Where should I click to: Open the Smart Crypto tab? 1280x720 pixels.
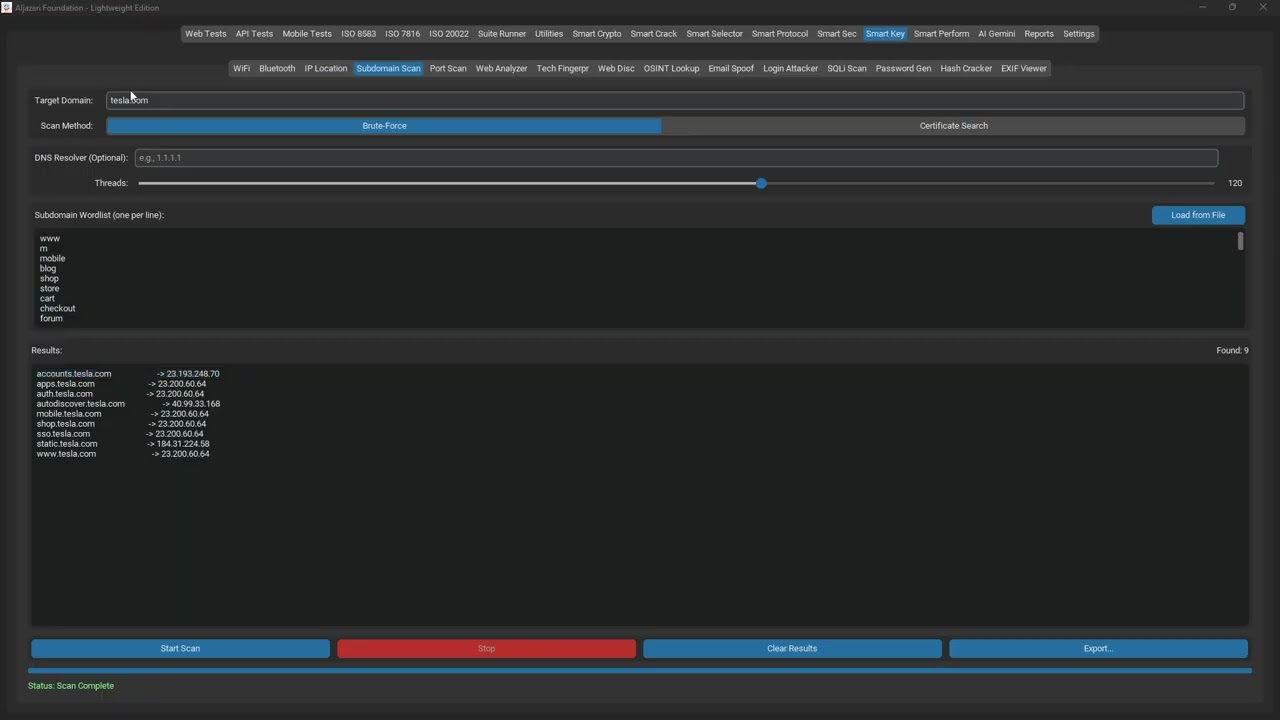(597, 34)
